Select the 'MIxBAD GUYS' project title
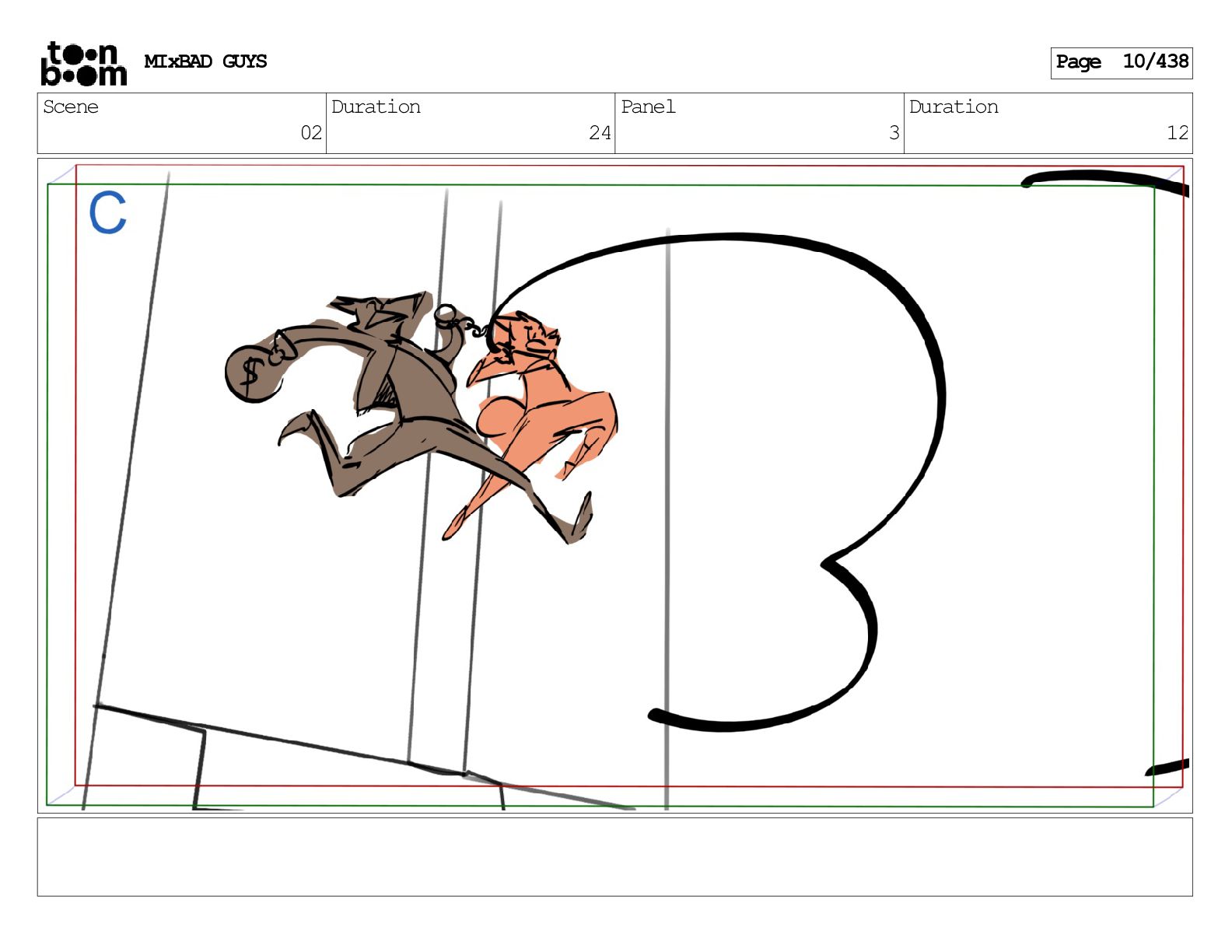The width and height of the screenshot is (1232, 952). (x=205, y=61)
